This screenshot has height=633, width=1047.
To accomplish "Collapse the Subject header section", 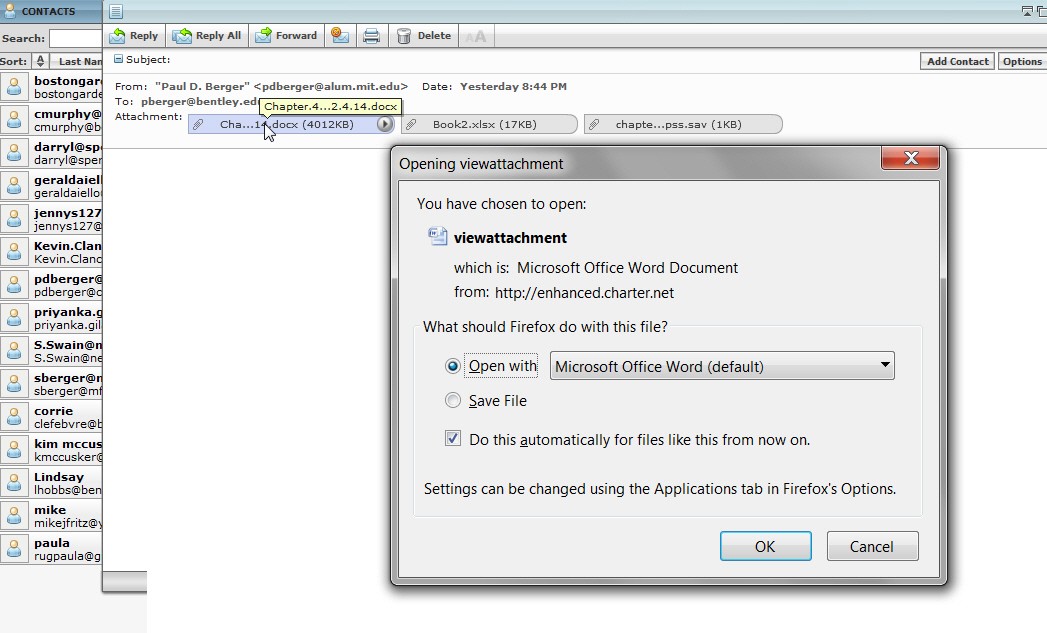I will click(118, 59).
